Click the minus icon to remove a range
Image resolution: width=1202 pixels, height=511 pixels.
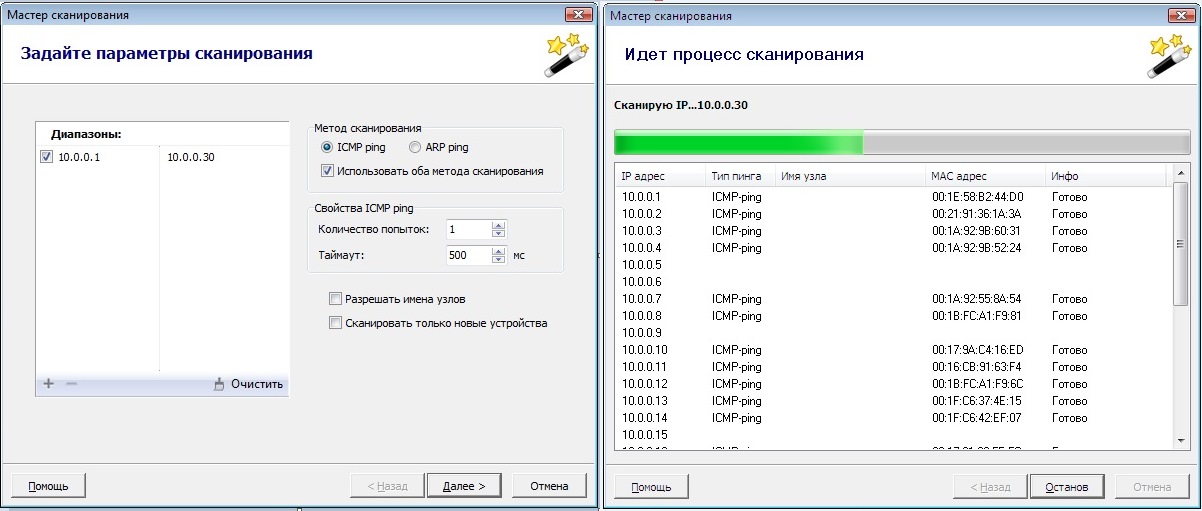click(x=71, y=384)
